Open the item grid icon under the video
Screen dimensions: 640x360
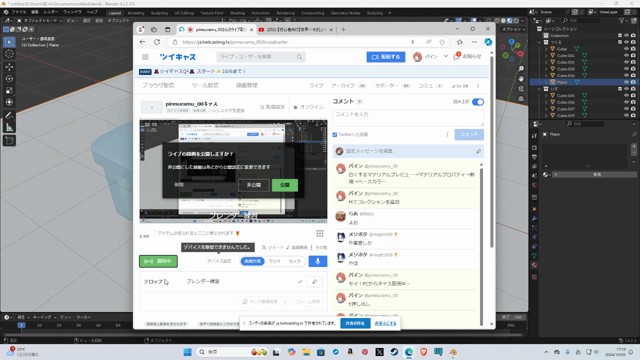click(320, 233)
